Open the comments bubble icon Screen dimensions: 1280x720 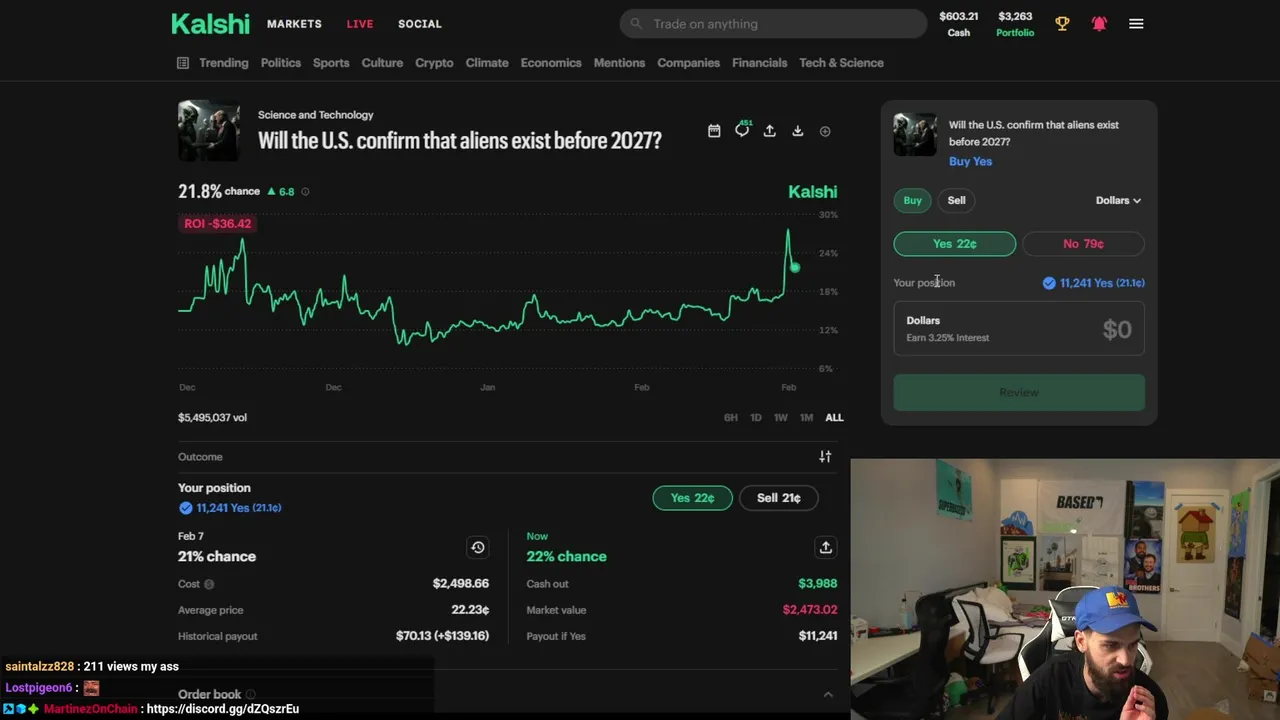coord(742,130)
